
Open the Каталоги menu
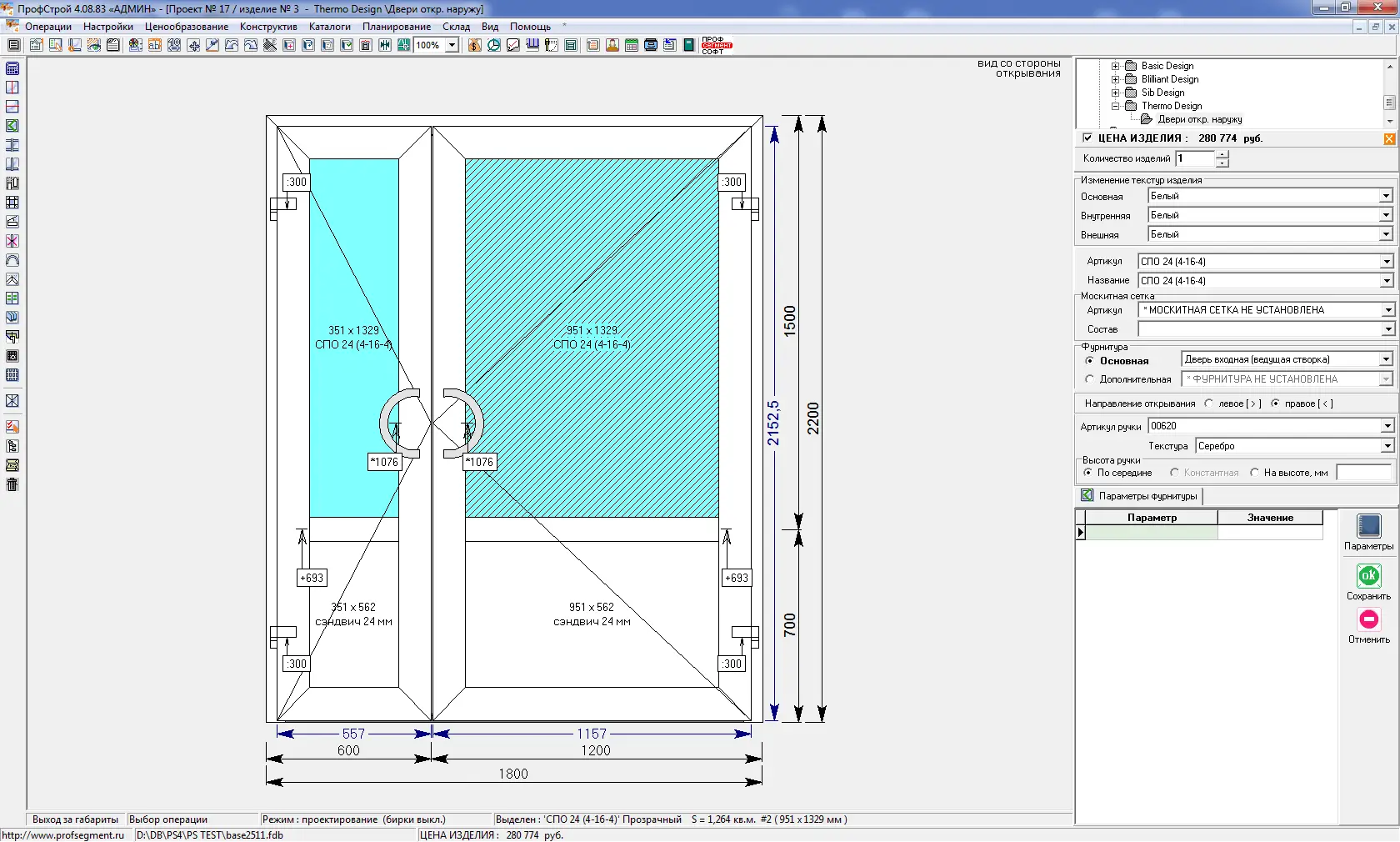click(329, 27)
